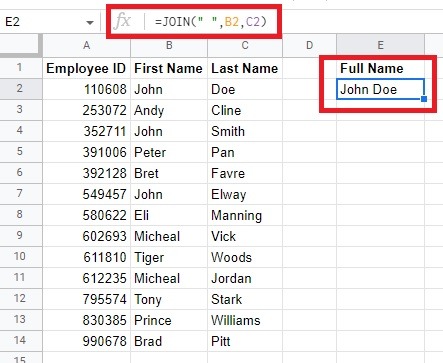
Task: Click last name cell Cline
Action: coord(245,110)
